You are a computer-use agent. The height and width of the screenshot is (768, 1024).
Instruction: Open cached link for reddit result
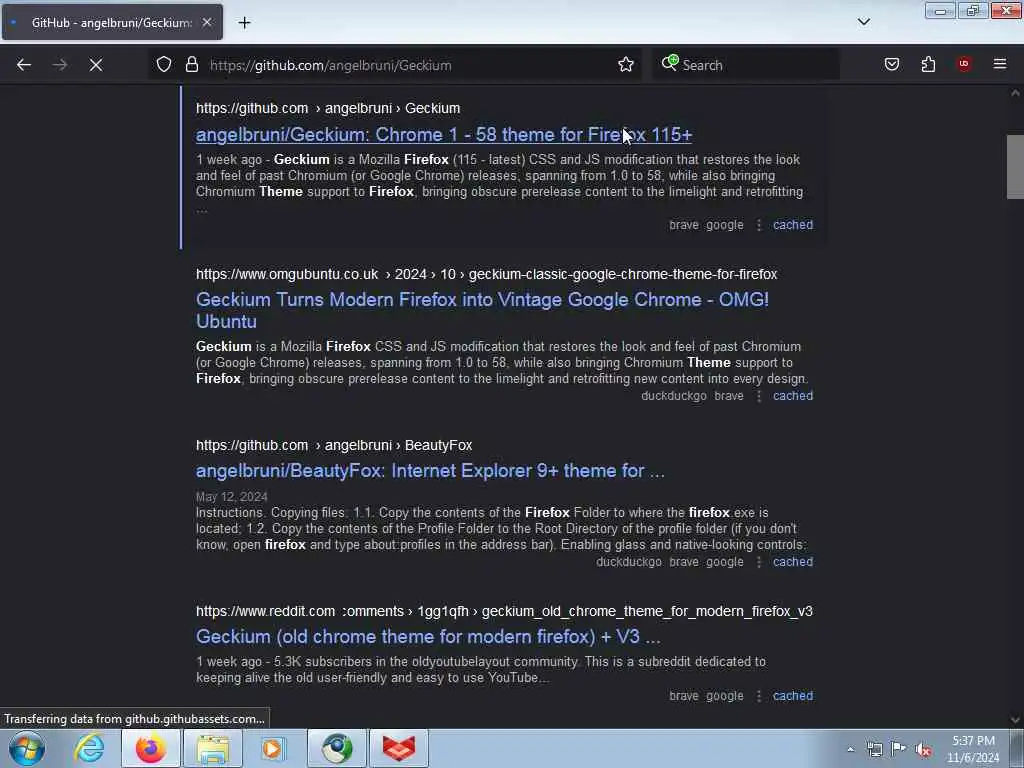click(x=793, y=696)
